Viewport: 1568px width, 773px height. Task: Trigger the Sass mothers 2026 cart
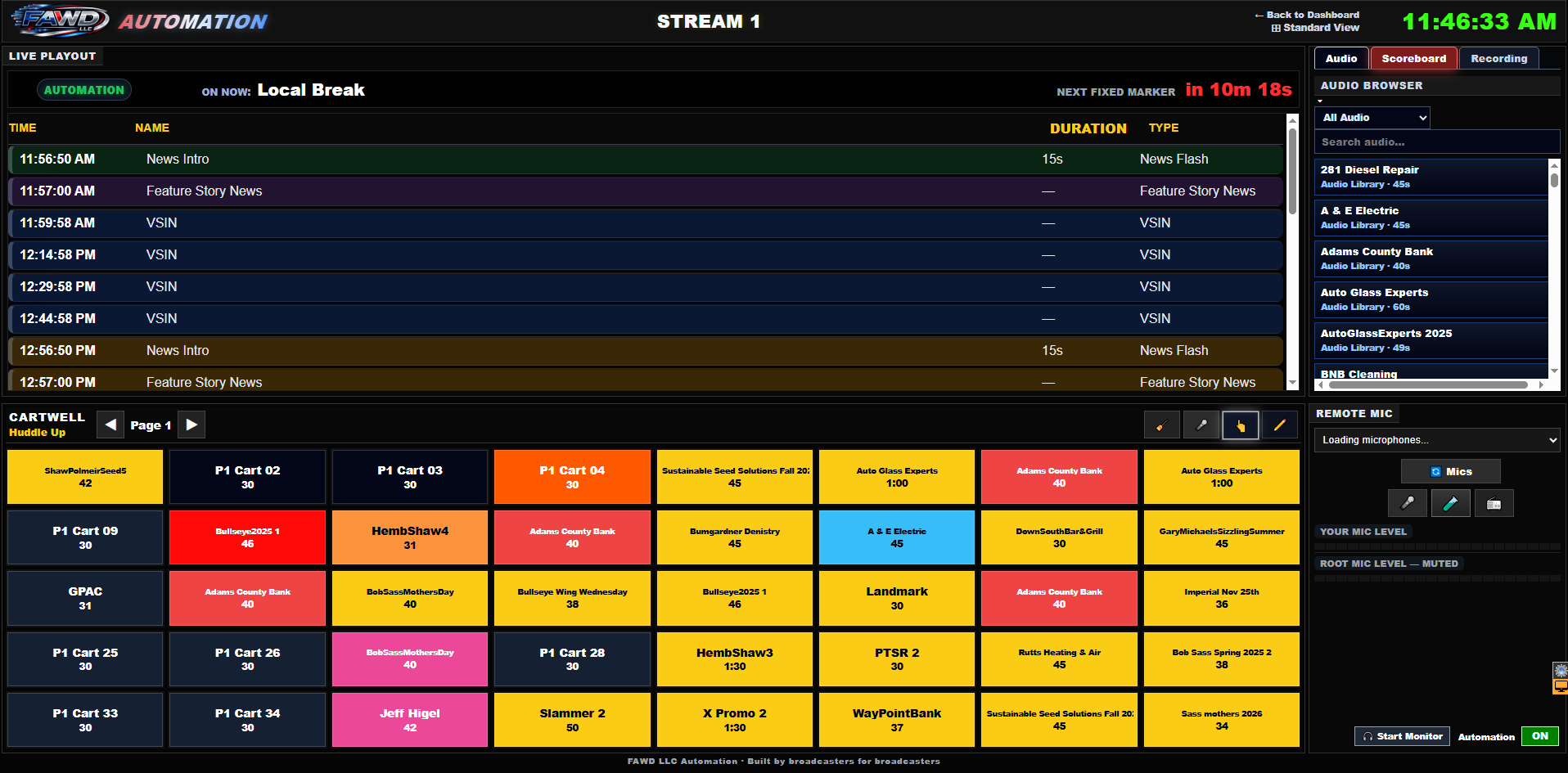click(x=1222, y=720)
